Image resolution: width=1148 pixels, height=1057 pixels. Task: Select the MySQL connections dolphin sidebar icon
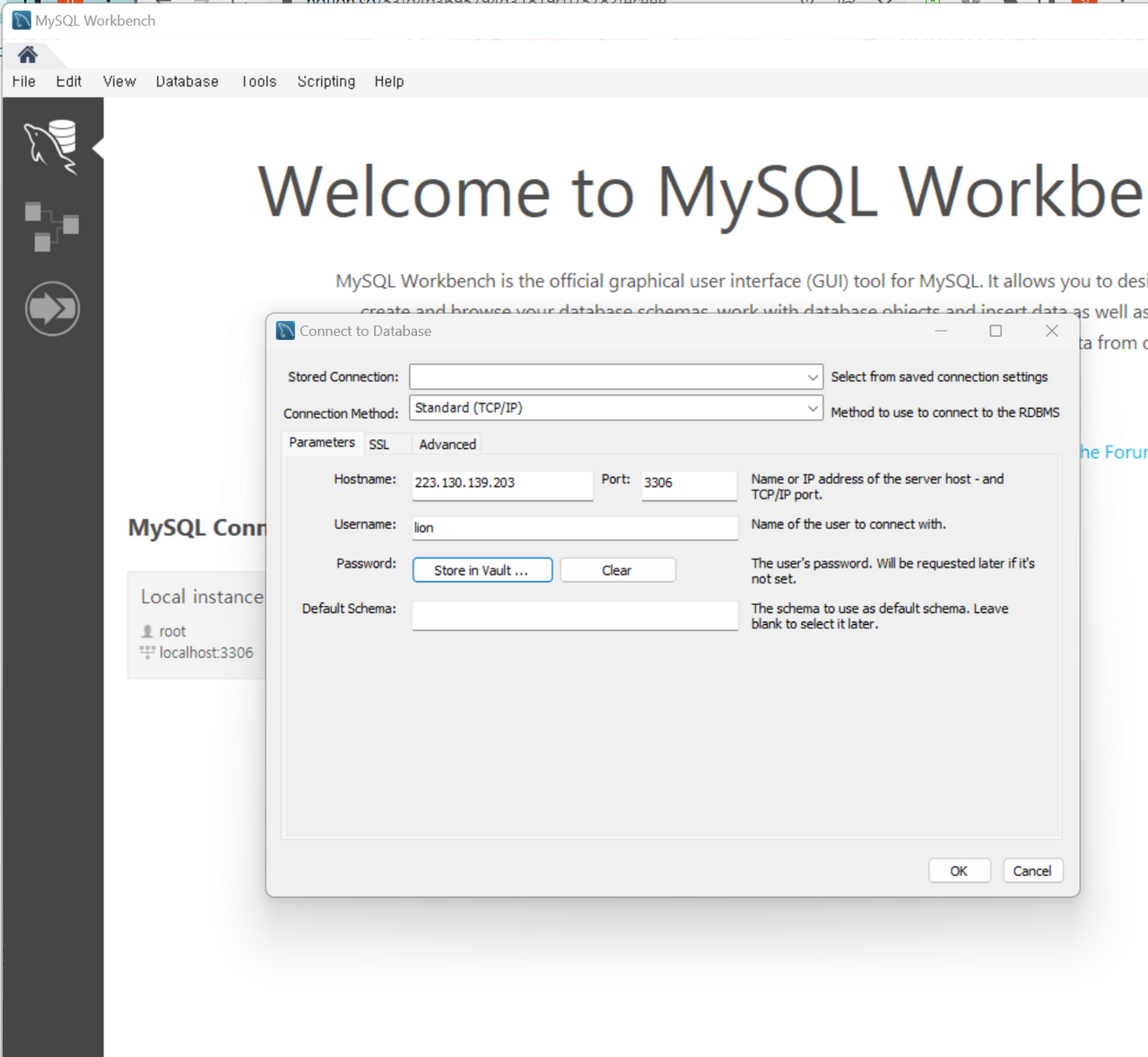pyautogui.click(x=51, y=146)
